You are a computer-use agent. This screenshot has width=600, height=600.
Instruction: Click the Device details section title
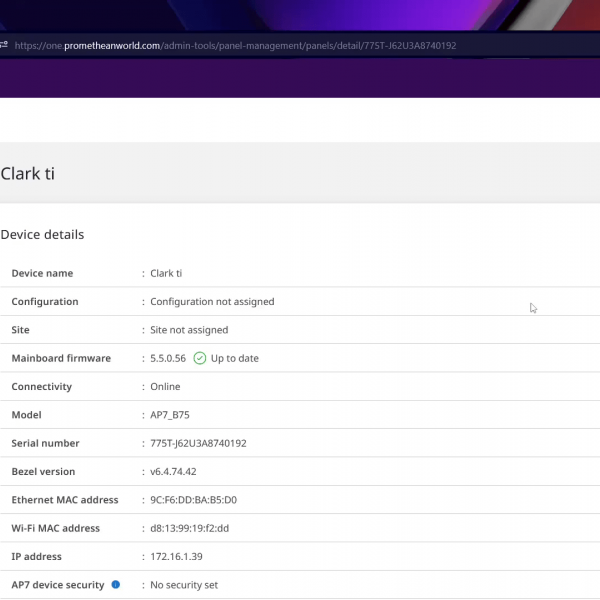tap(42, 235)
